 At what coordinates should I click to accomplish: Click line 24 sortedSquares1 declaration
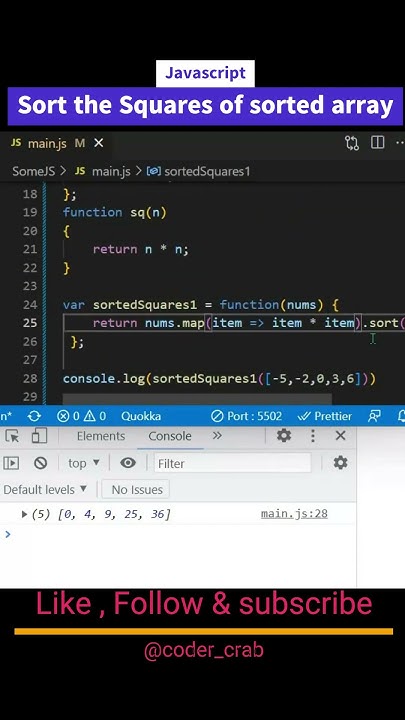pyautogui.click(x=201, y=304)
